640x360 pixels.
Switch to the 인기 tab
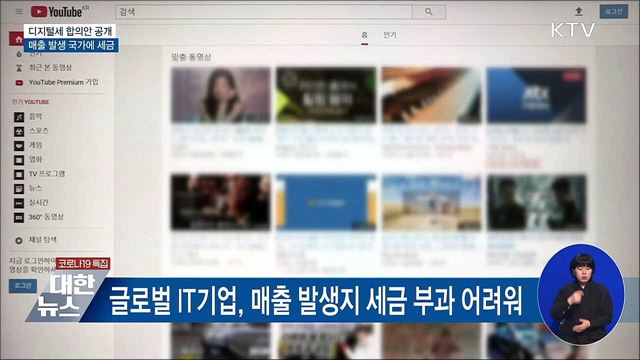click(x=390, y=36)
